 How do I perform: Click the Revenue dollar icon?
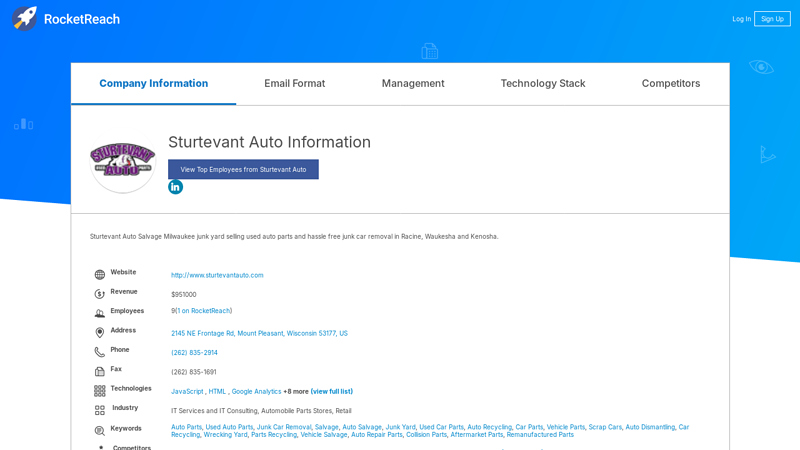pyautogui.click(x=99, y=294)
